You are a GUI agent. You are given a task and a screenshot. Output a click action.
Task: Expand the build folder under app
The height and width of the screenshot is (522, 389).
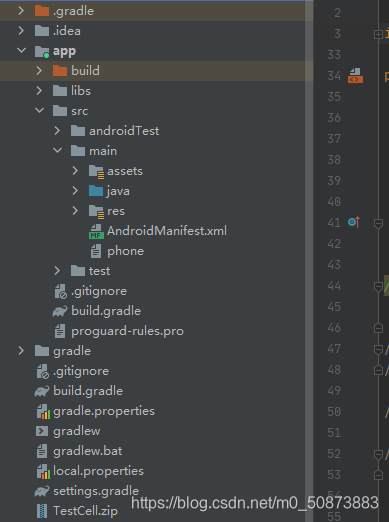tap(39, 71)
